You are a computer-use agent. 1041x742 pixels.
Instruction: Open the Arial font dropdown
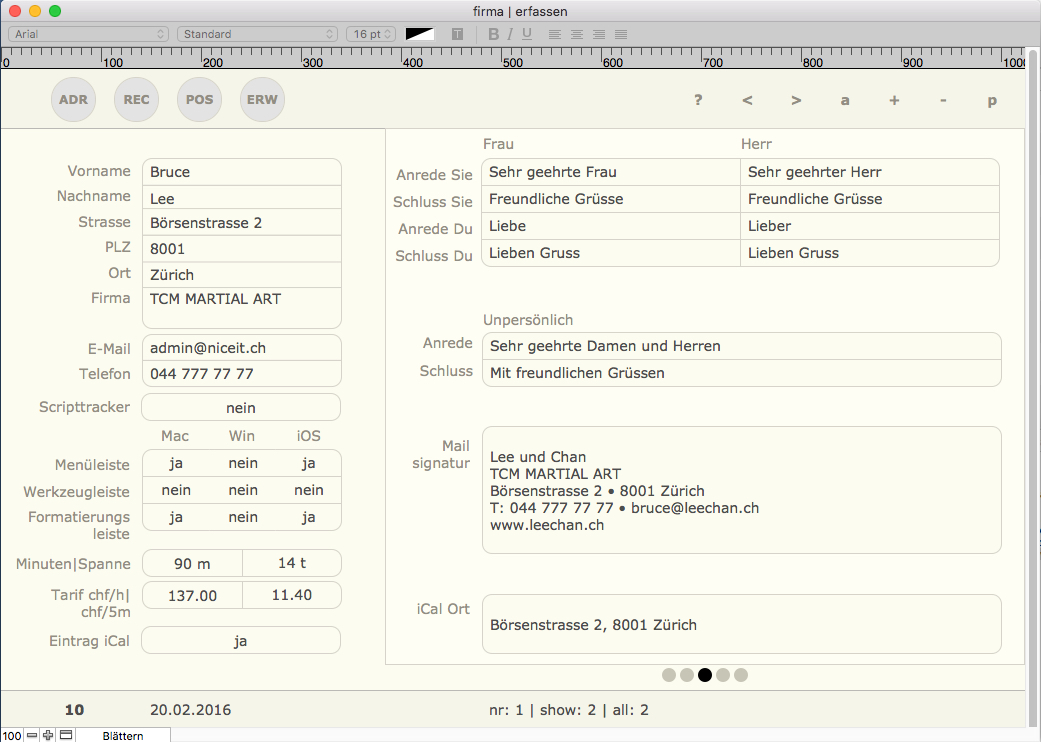point(88,34)
